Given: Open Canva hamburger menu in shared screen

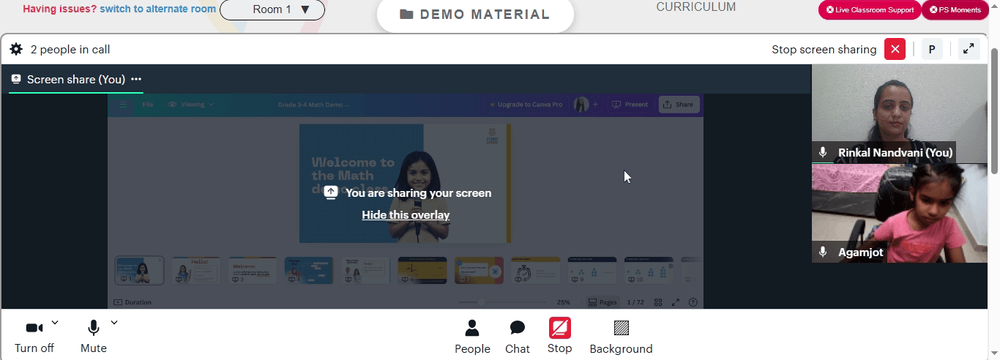Looking at the screenshot, I should point(123,104).
